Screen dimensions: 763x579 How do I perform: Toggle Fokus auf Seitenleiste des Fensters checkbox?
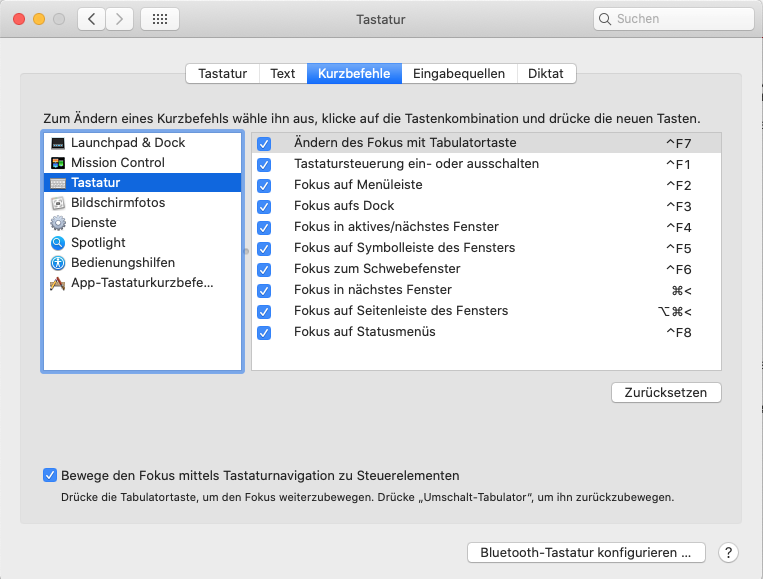[264, 311]
